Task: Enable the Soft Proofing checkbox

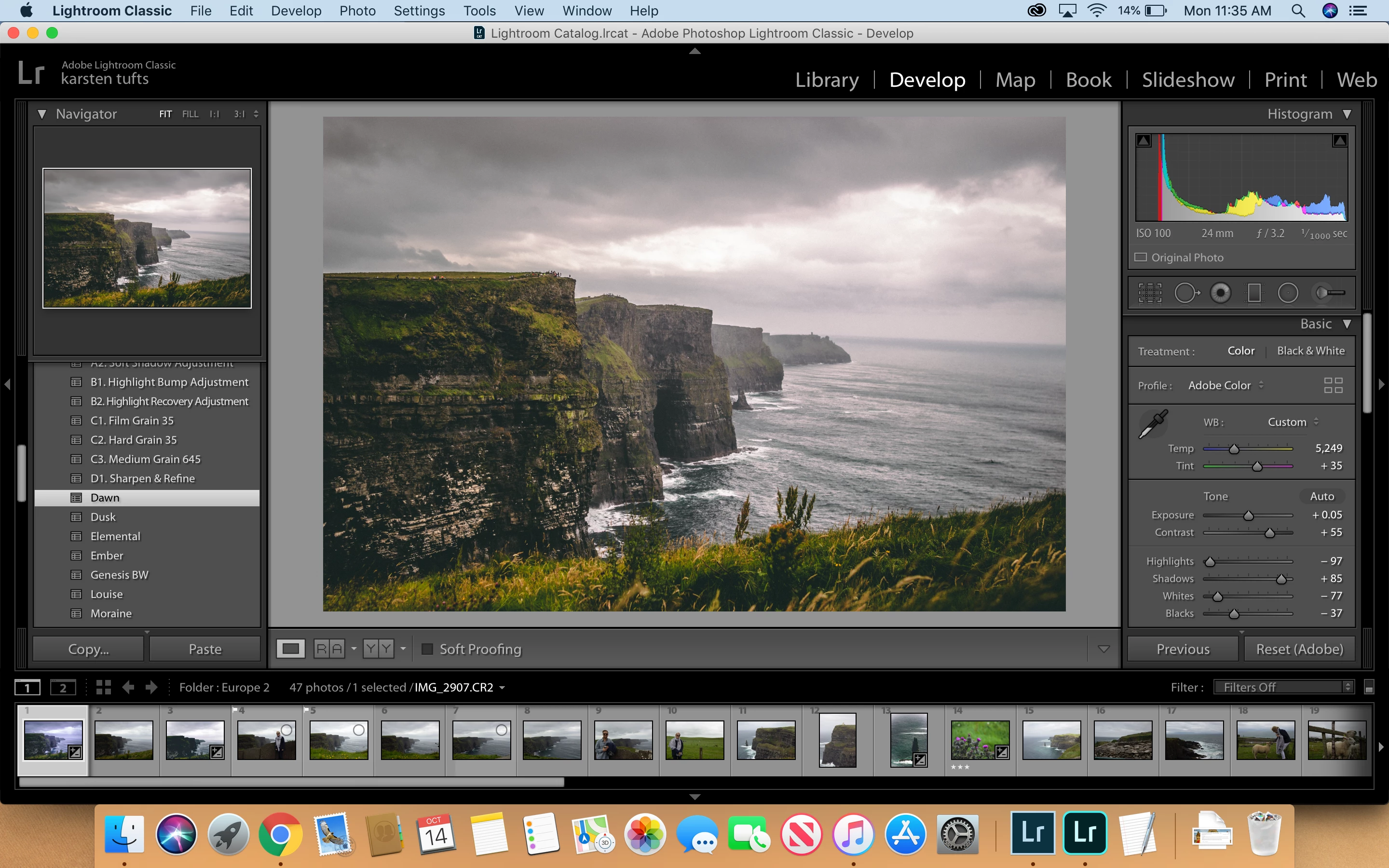Action: 427,649
